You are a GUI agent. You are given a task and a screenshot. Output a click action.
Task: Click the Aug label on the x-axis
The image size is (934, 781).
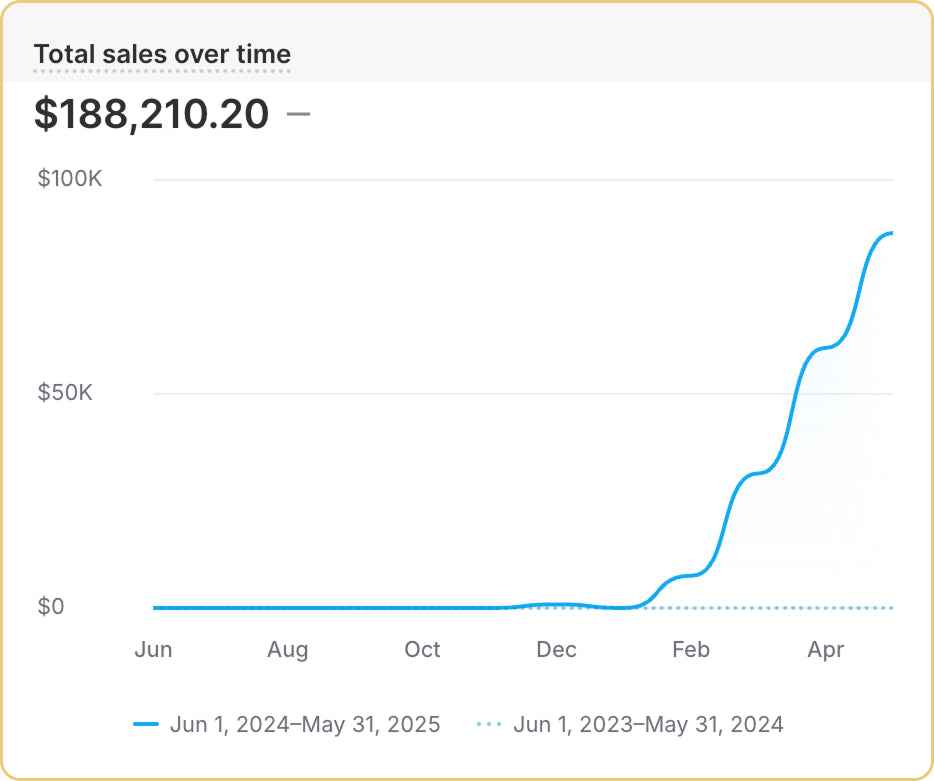click(x=287, y=649)
